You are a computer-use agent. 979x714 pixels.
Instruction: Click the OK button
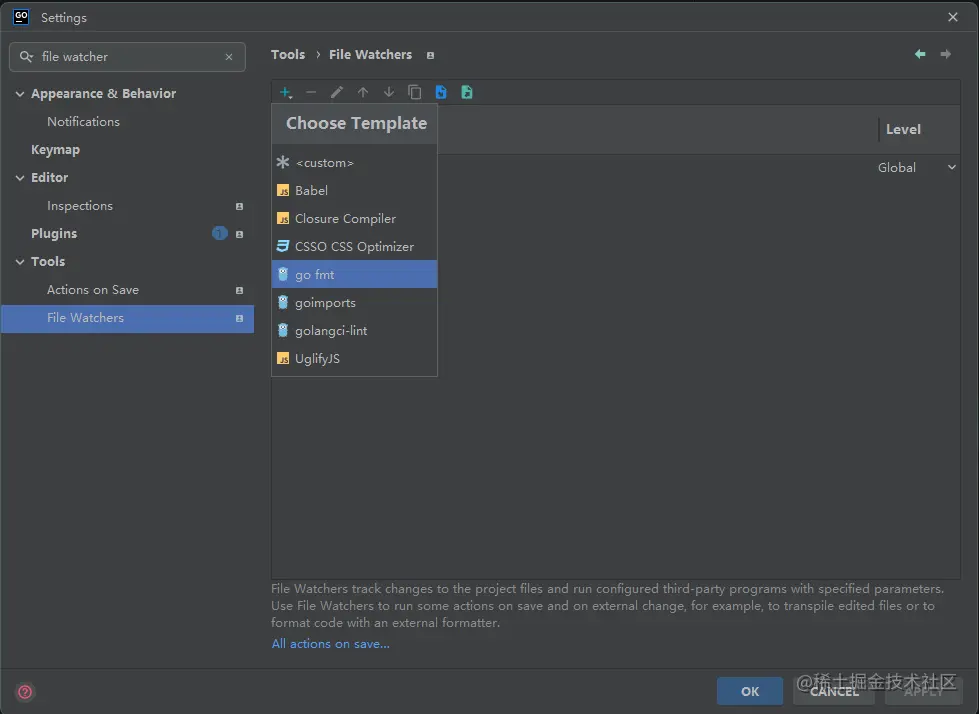(750, 691)
